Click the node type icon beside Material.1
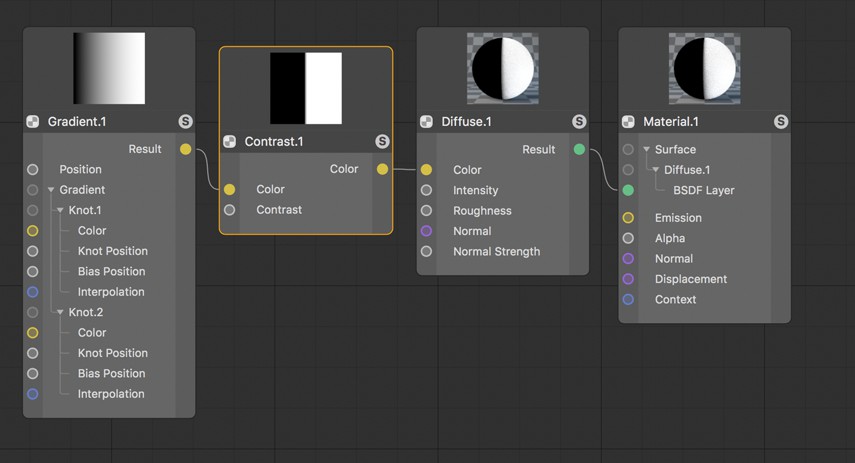The image size is (855, 463). click(628, 122)
